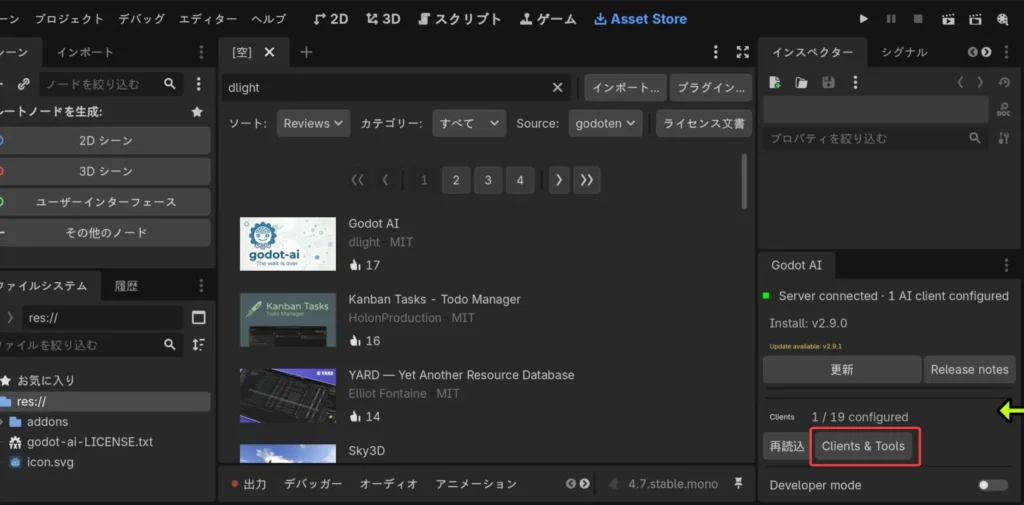Add a new scene tab
1024x505 pixels.
(306, 52)
